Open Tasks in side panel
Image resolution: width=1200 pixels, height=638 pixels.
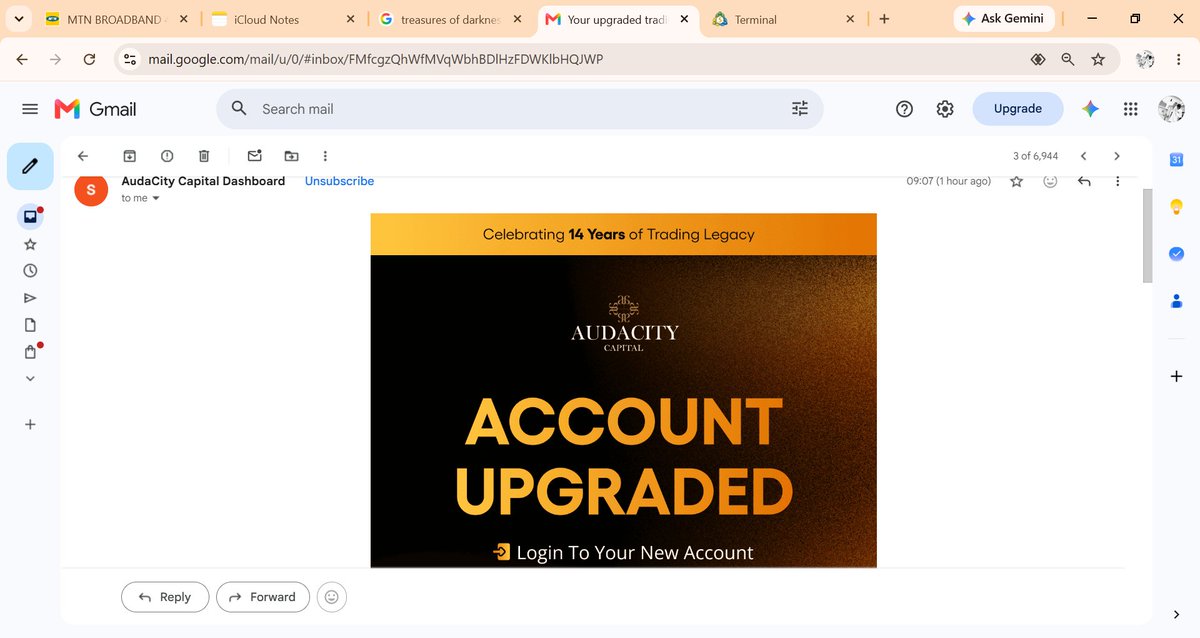1176,253
